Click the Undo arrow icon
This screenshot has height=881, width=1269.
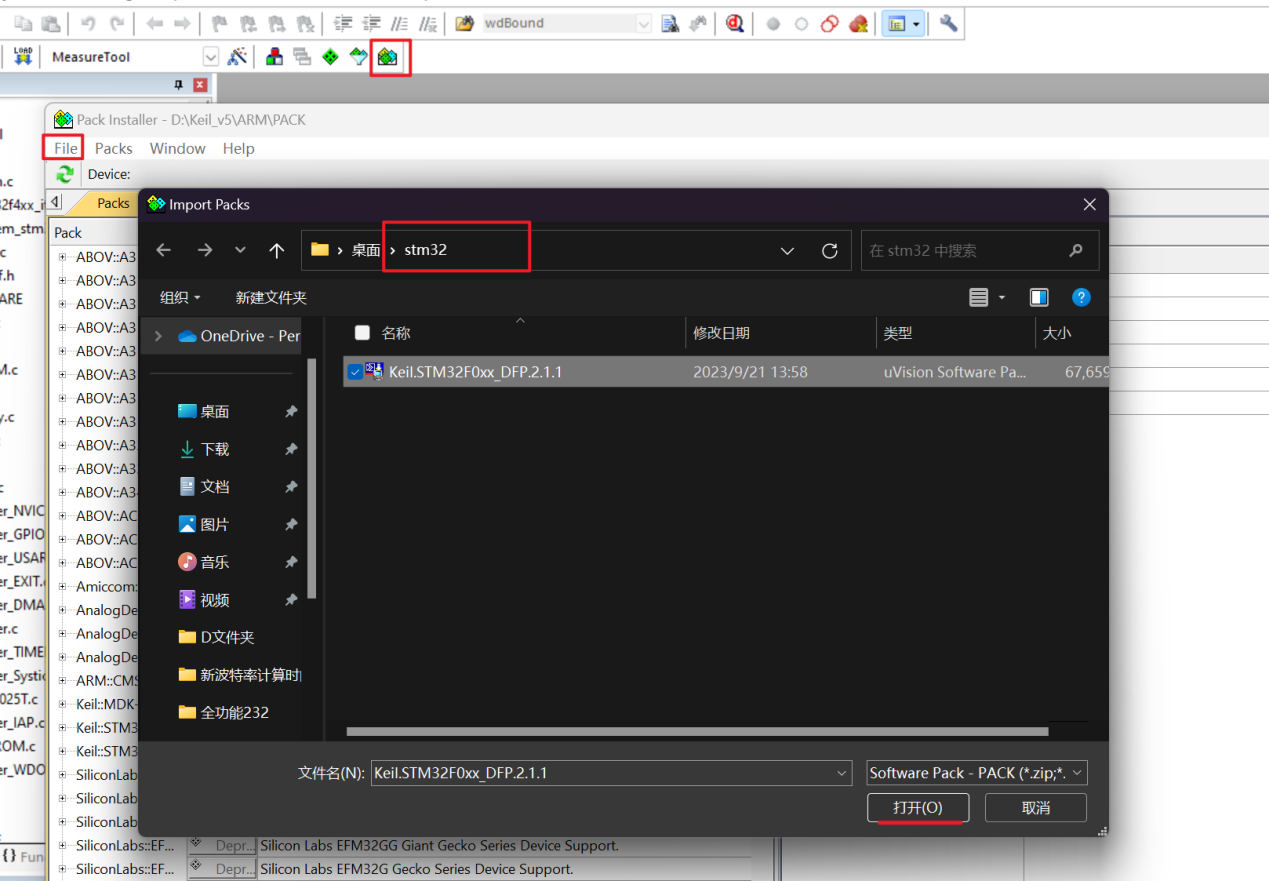(x=88, y=23)
